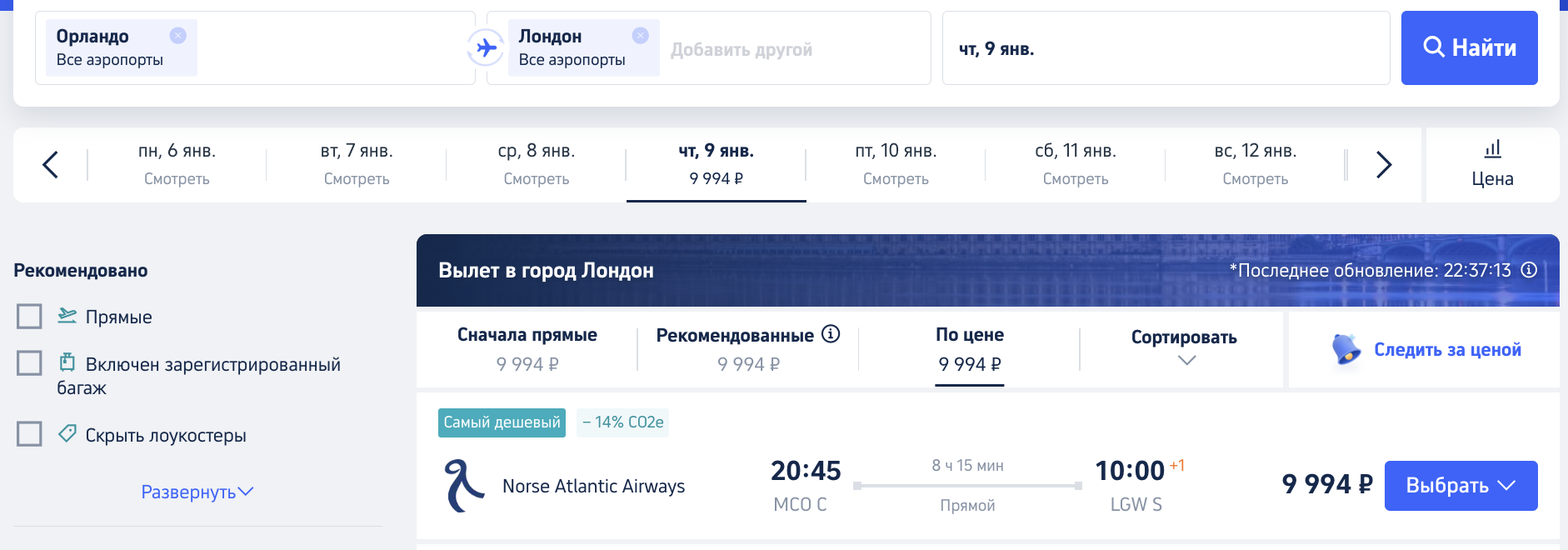The image size is (1568, 550).
Task: Enable the Прямые flights checkbox
Action: tap(30, 317)
